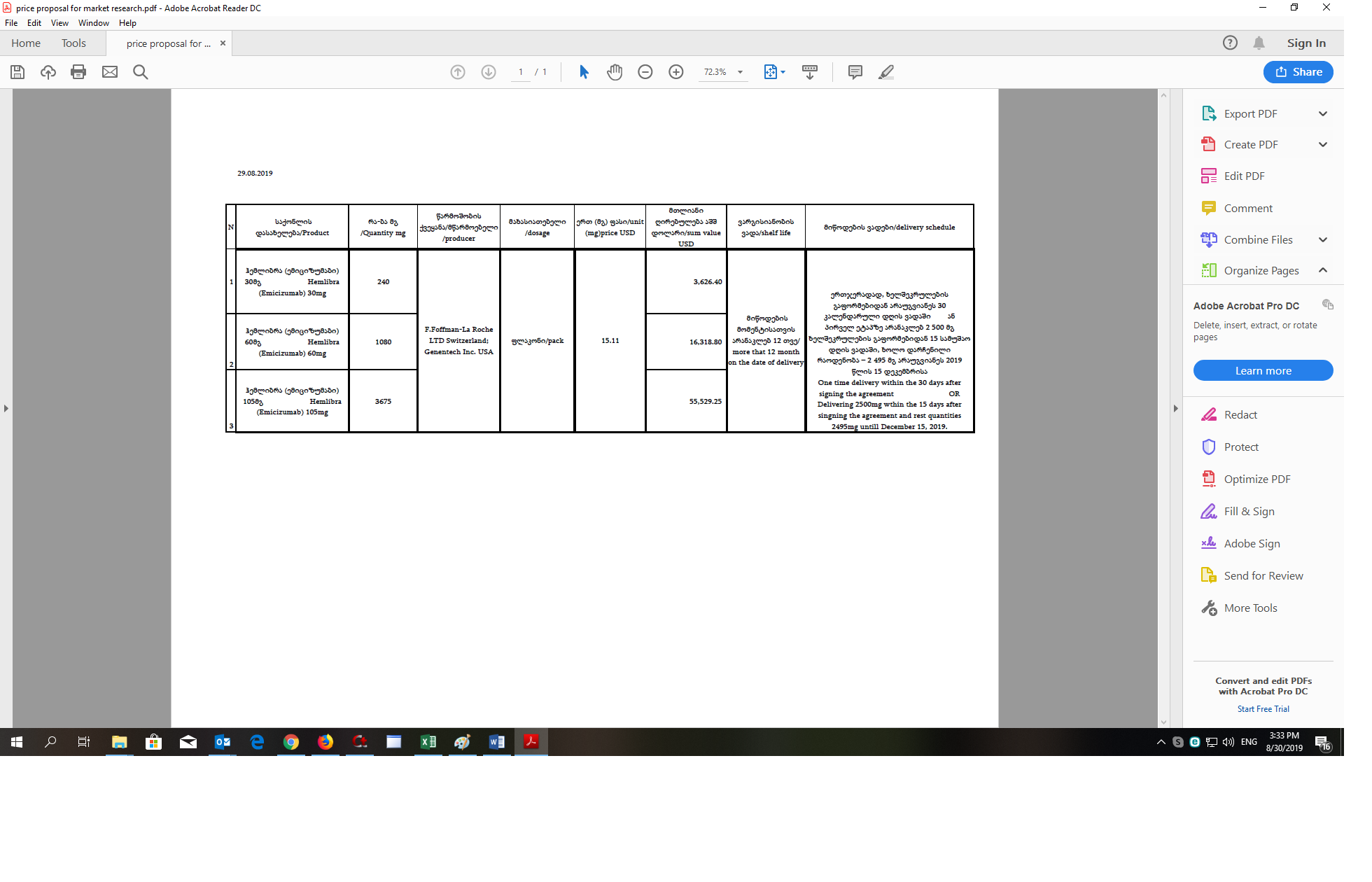1372x882 pixels.
Task: Switch to the Tools tab
Action: pyautogui.click(x=73, y=43)
